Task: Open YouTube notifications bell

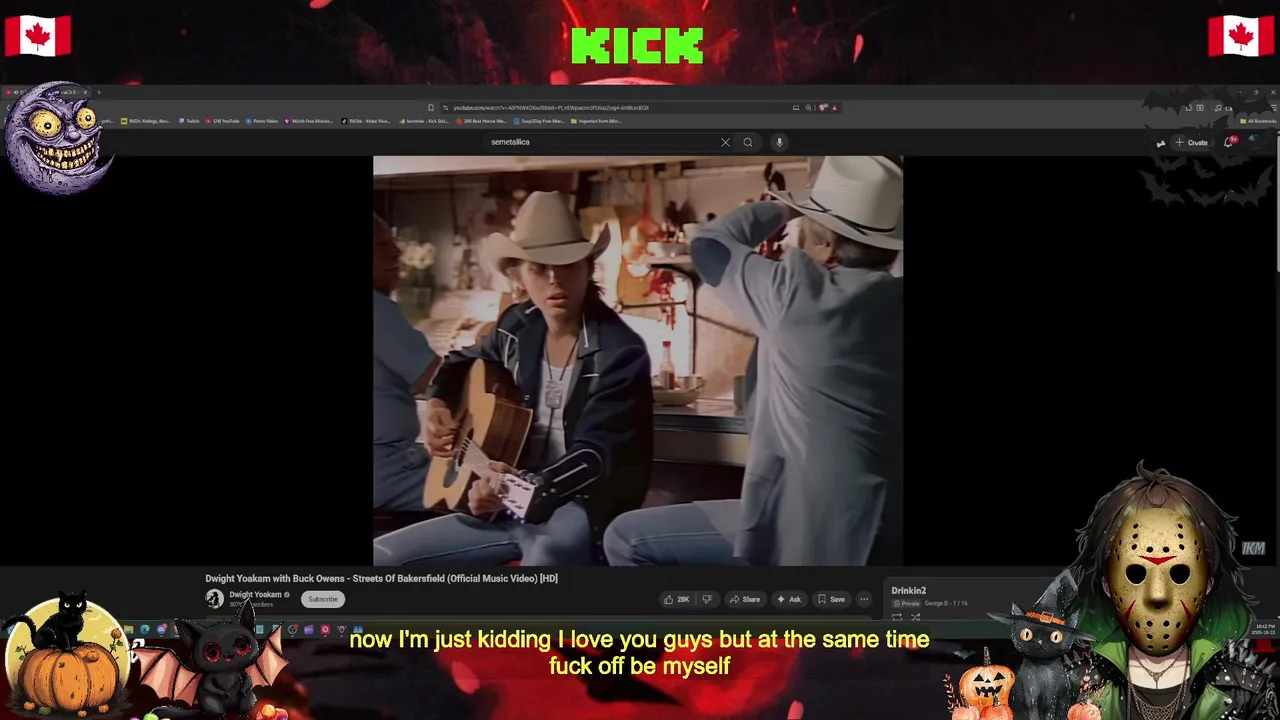Action: coord(1229,142)
